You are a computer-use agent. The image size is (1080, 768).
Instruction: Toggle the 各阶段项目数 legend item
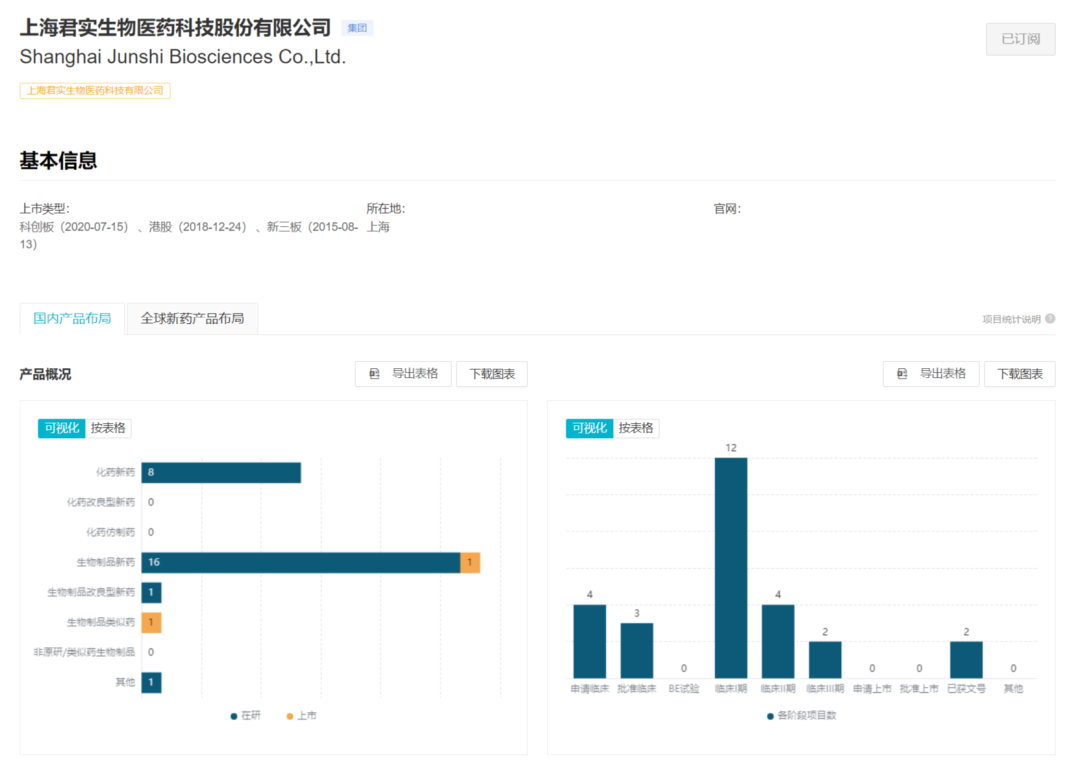coord(802,716)
